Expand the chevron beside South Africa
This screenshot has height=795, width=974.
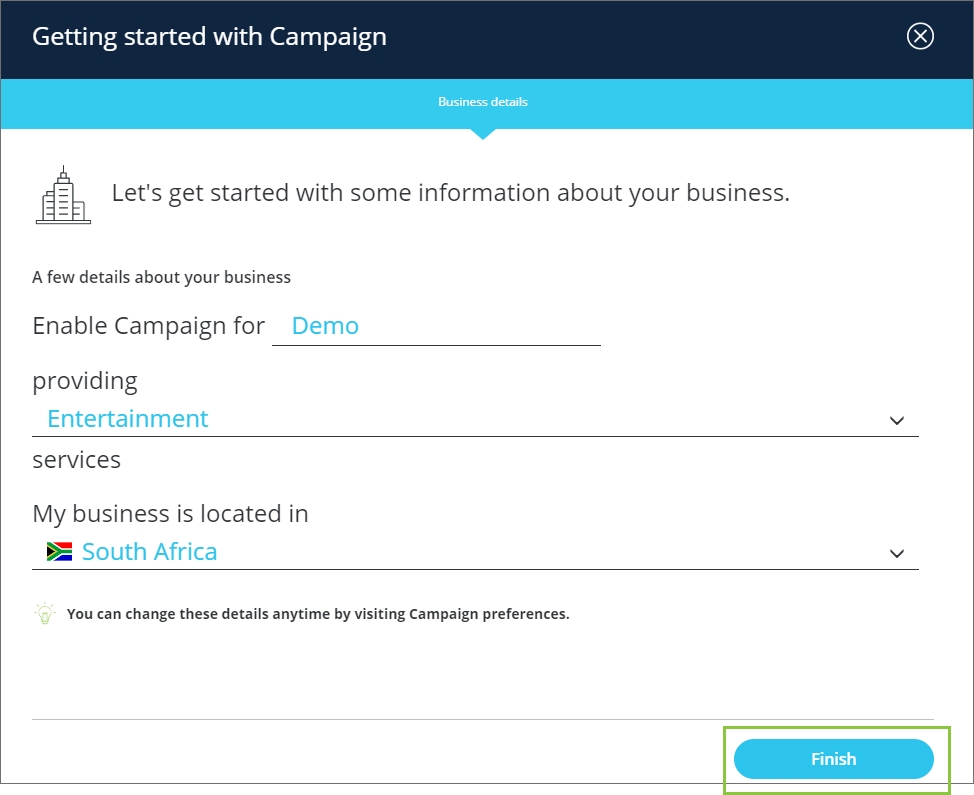[x=897, y=554]
